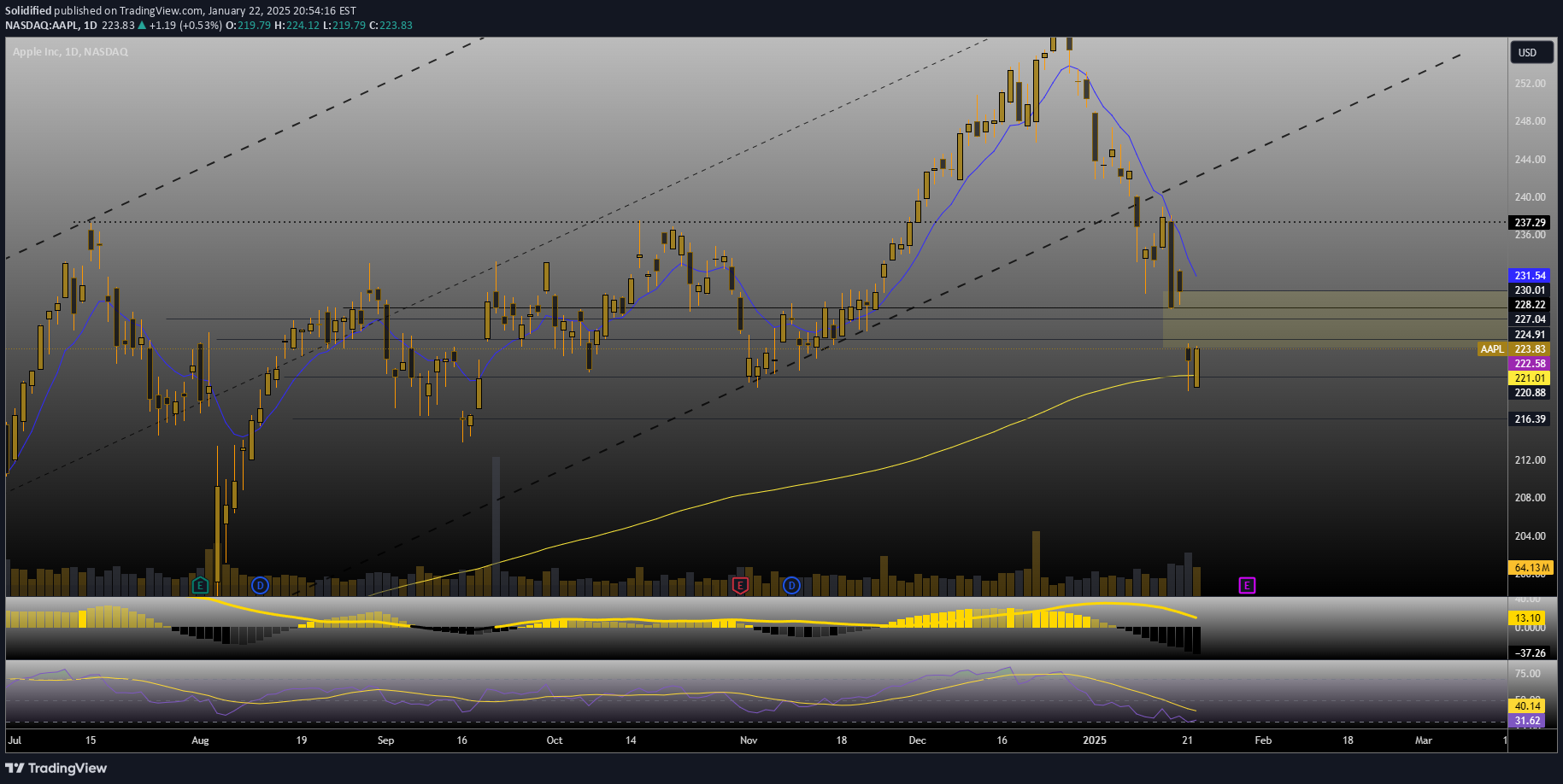Click the 64.13M volume label
The image size is (1563, 784).
tap(1531, 568)
